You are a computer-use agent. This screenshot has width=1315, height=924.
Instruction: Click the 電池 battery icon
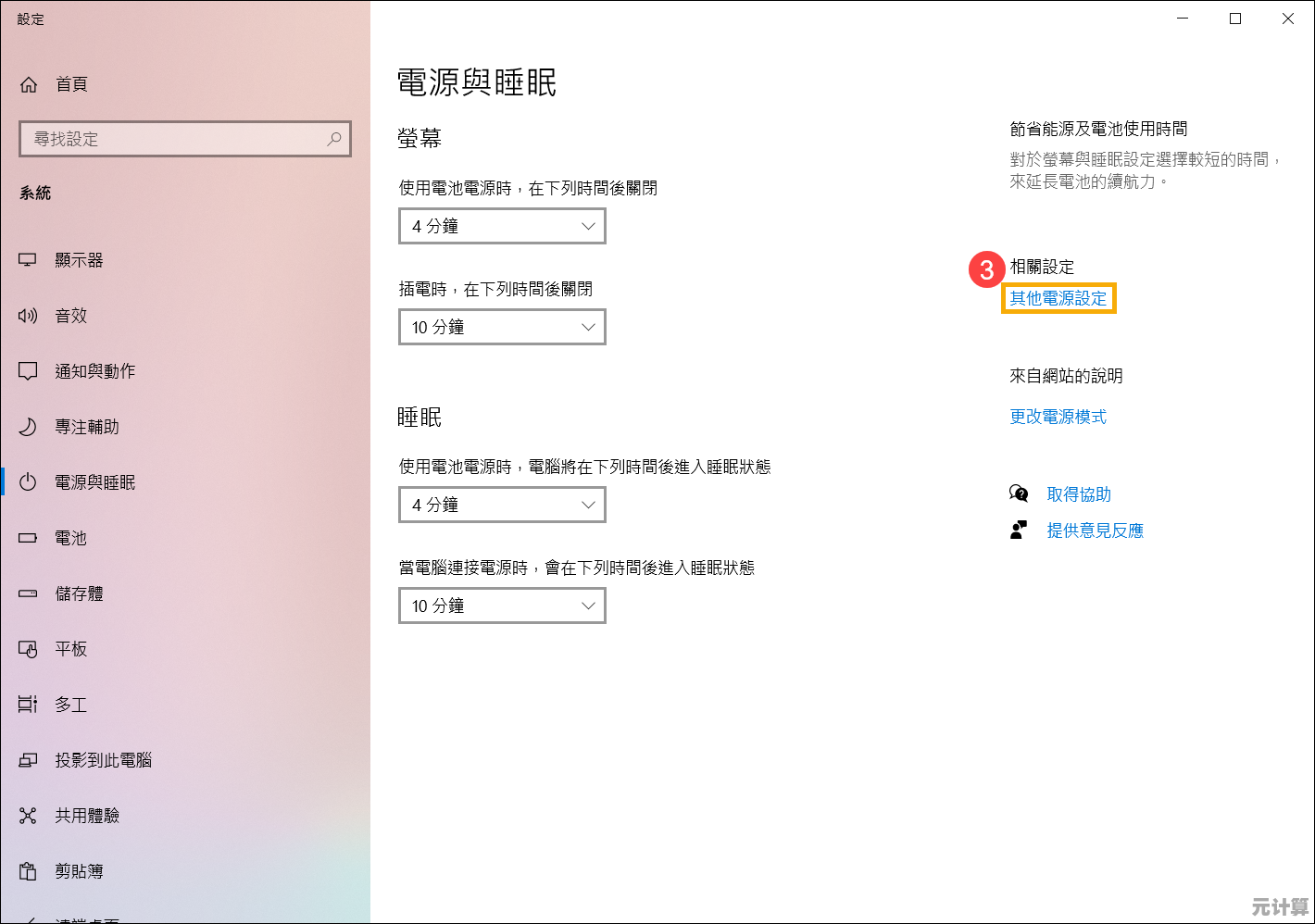[x=28, y=538]
